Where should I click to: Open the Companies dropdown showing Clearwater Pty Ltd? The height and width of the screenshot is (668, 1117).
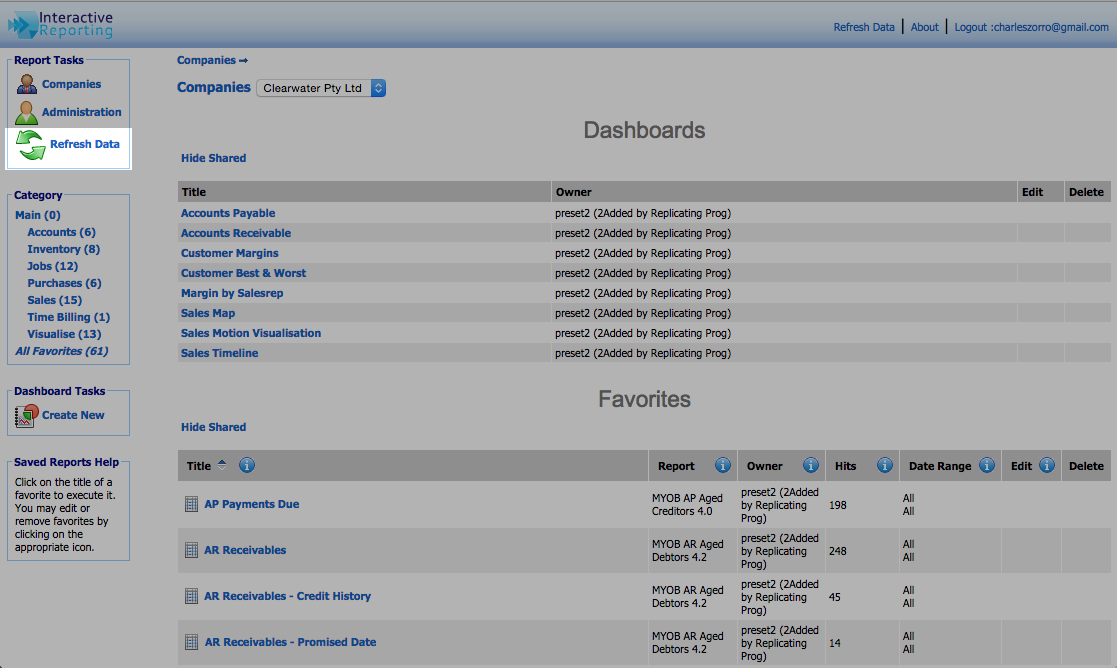321,88
